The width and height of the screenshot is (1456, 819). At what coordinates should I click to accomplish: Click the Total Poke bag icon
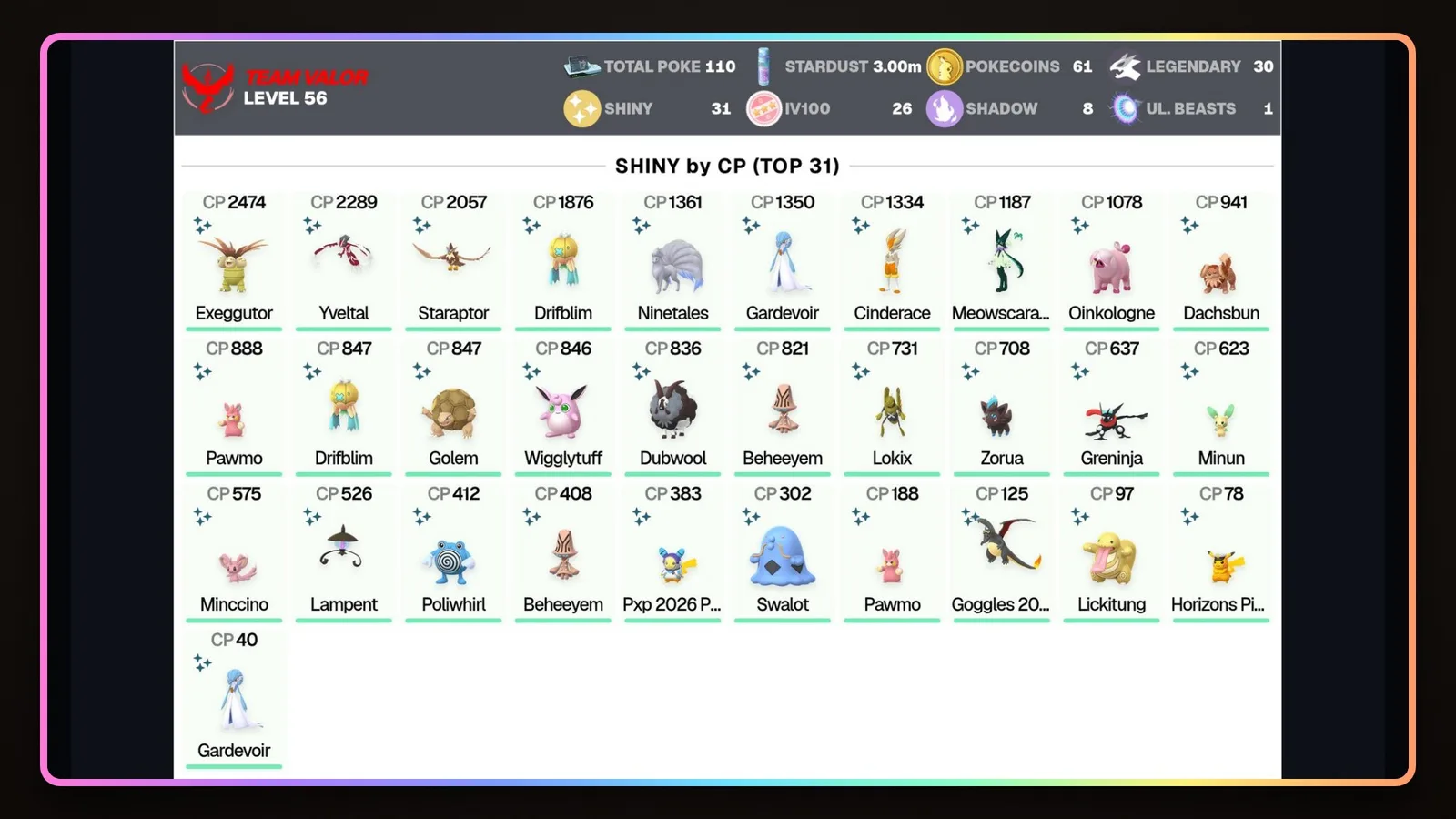[x=581, y=66]
